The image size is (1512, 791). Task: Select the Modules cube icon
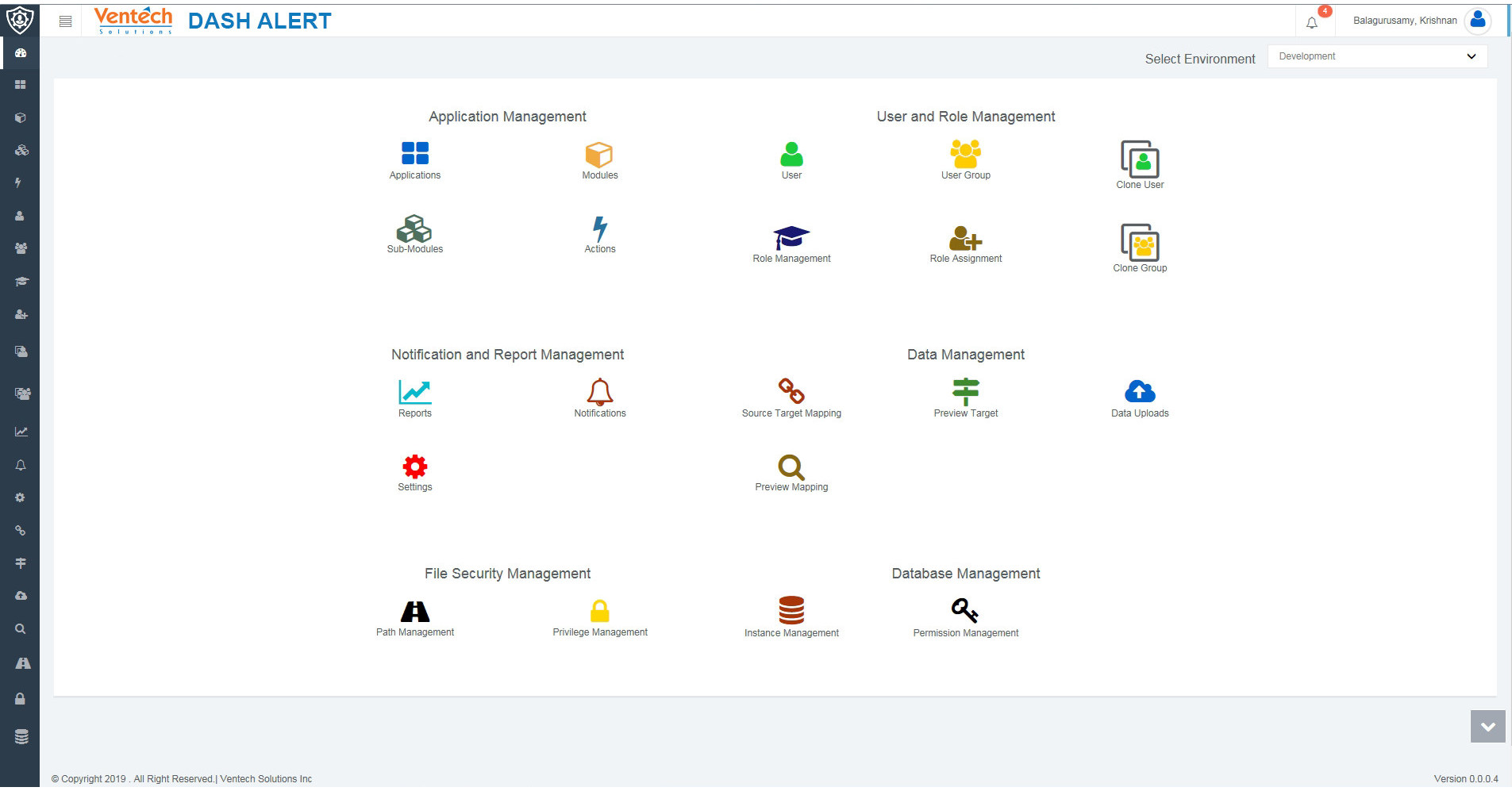[x=599, y=152]
